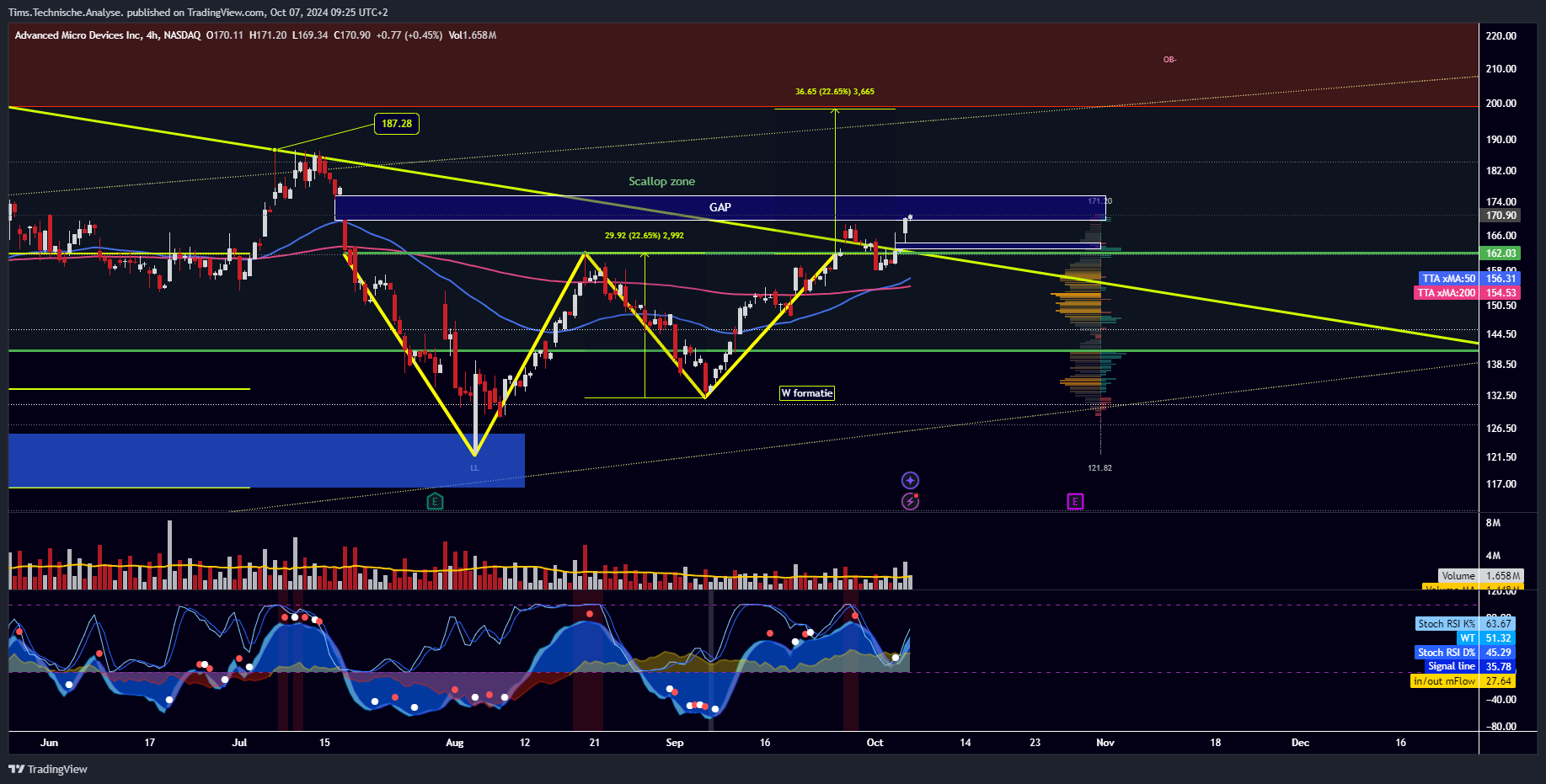1546x784 pixels.
Task: Click the C170.90 close value in header
Action: tap(352, 35)
